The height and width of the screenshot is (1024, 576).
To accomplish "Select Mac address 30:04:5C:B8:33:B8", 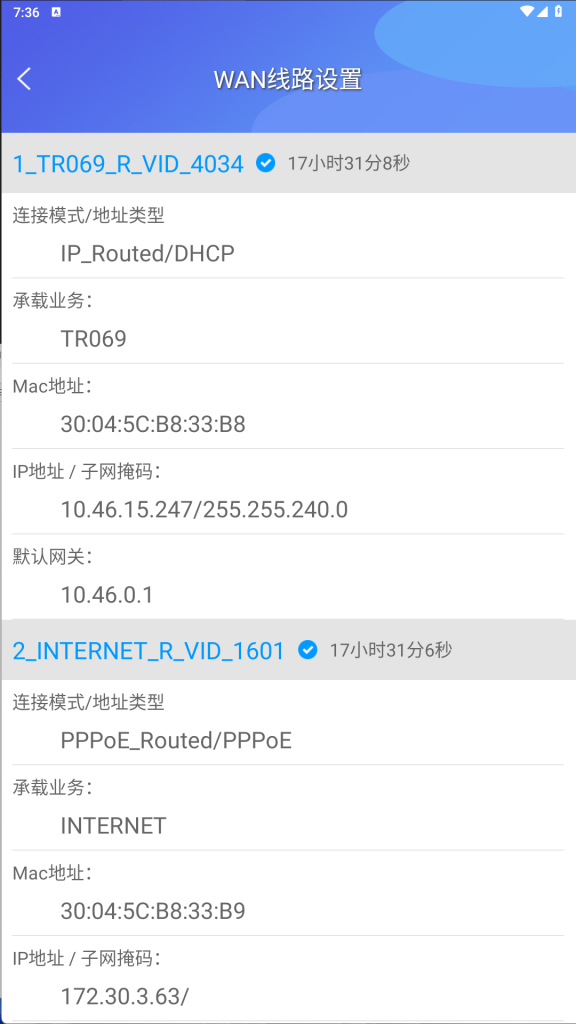I will pyautogui.click(x=153, y=424).
